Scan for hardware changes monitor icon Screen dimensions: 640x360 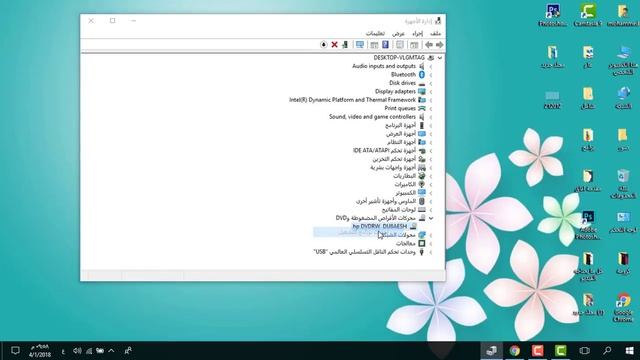[360, 44]
